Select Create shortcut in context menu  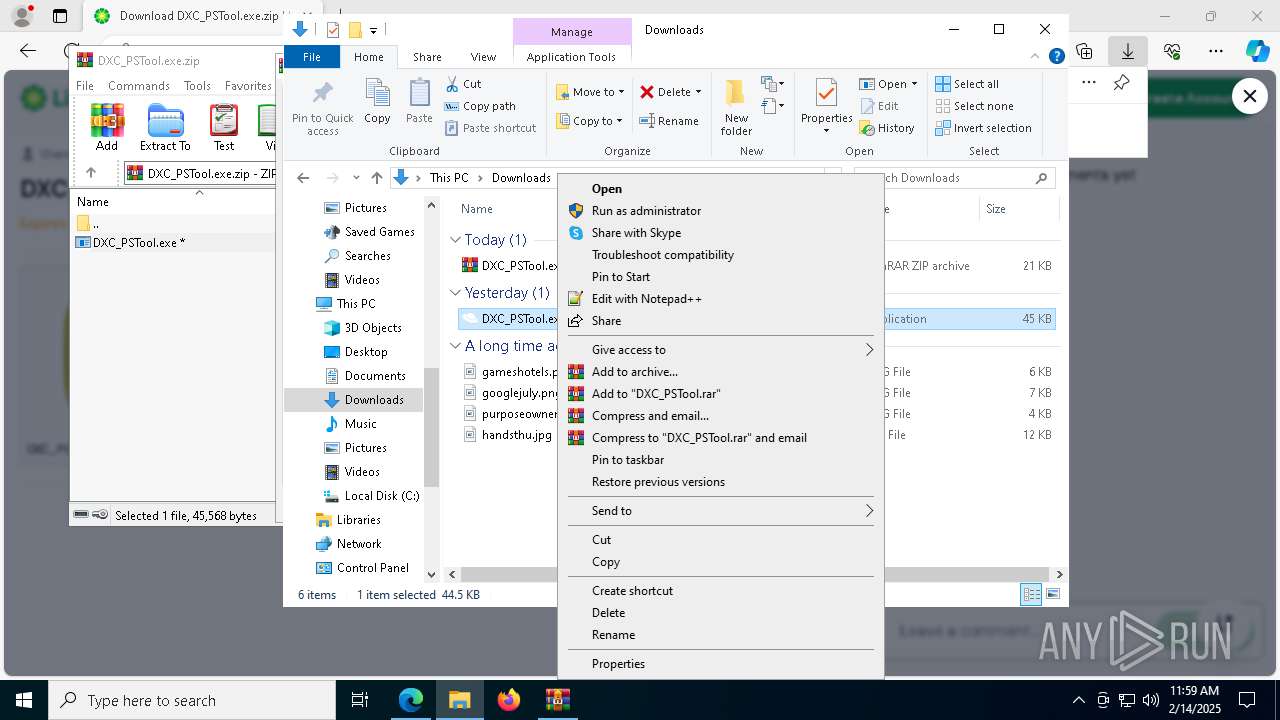720,591
